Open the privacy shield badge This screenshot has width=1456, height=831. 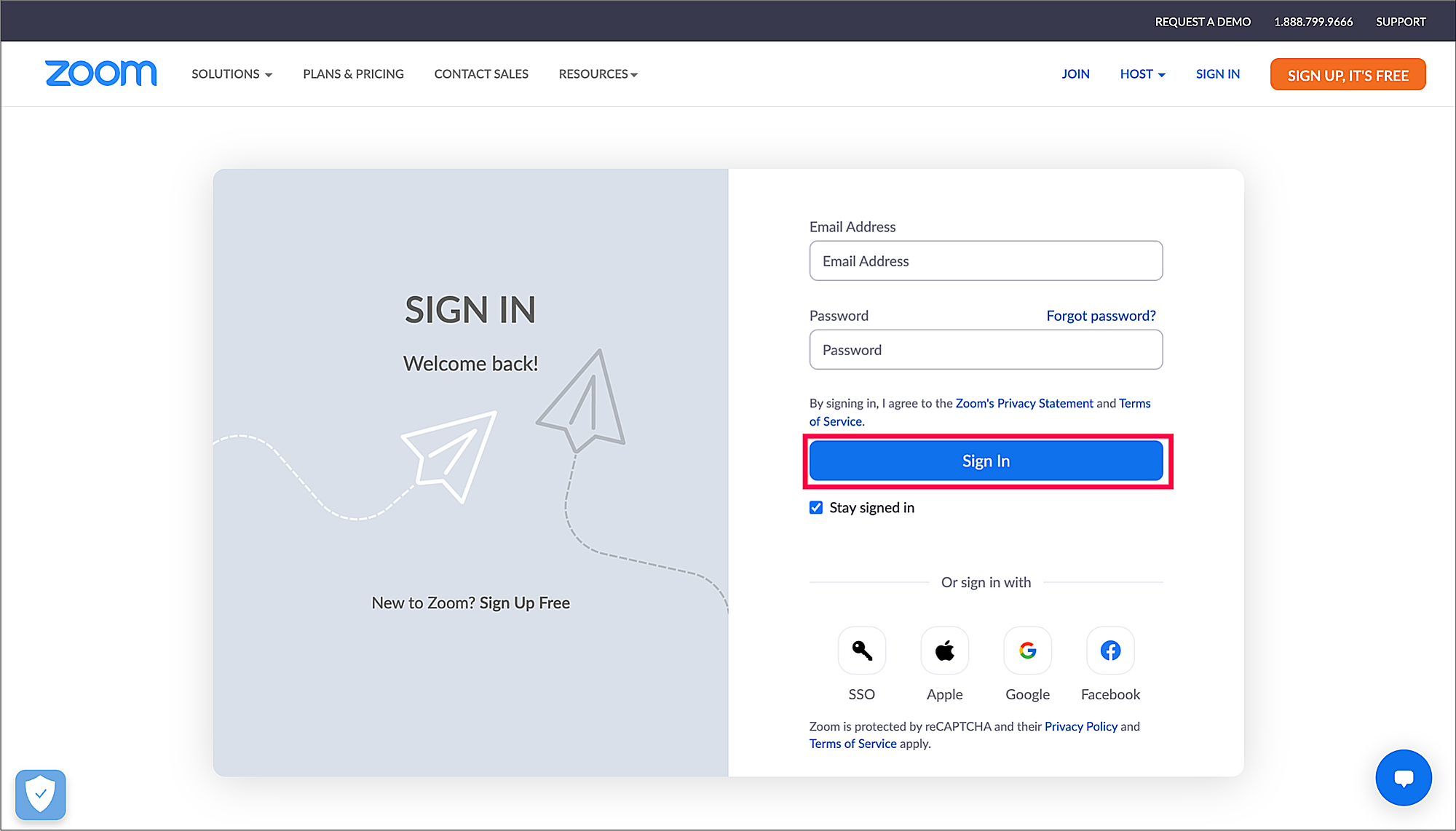click(x=41, y=795)
